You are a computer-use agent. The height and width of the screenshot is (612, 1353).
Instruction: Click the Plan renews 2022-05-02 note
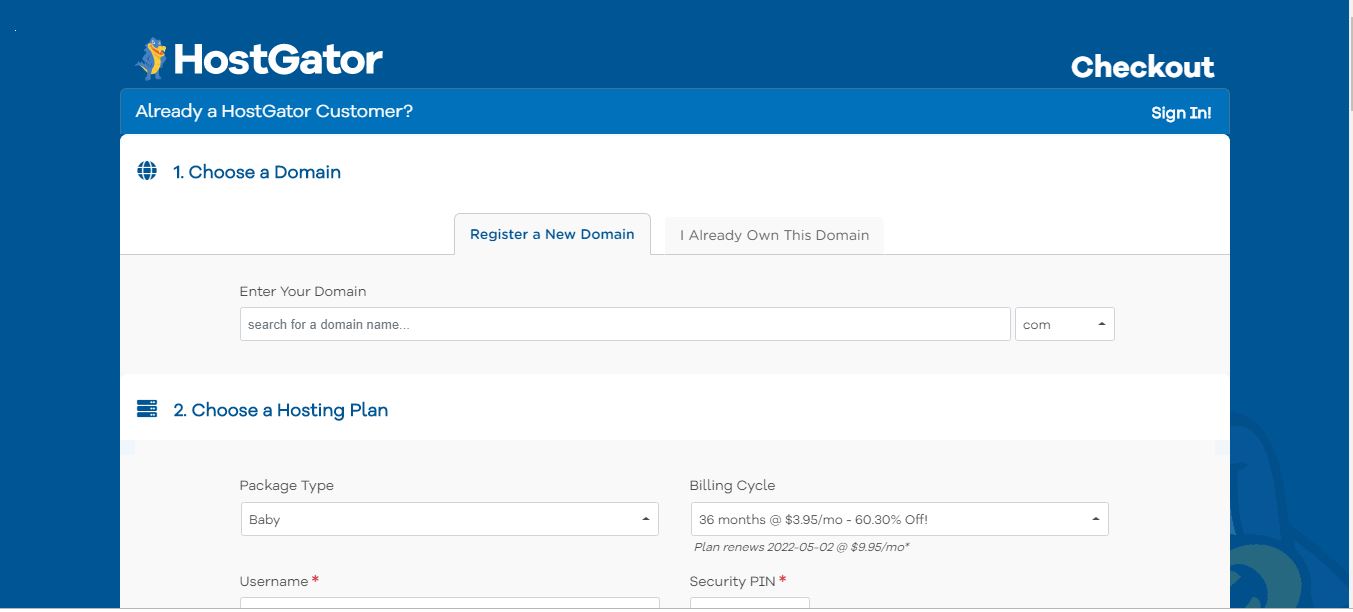[x=802, y=547]
